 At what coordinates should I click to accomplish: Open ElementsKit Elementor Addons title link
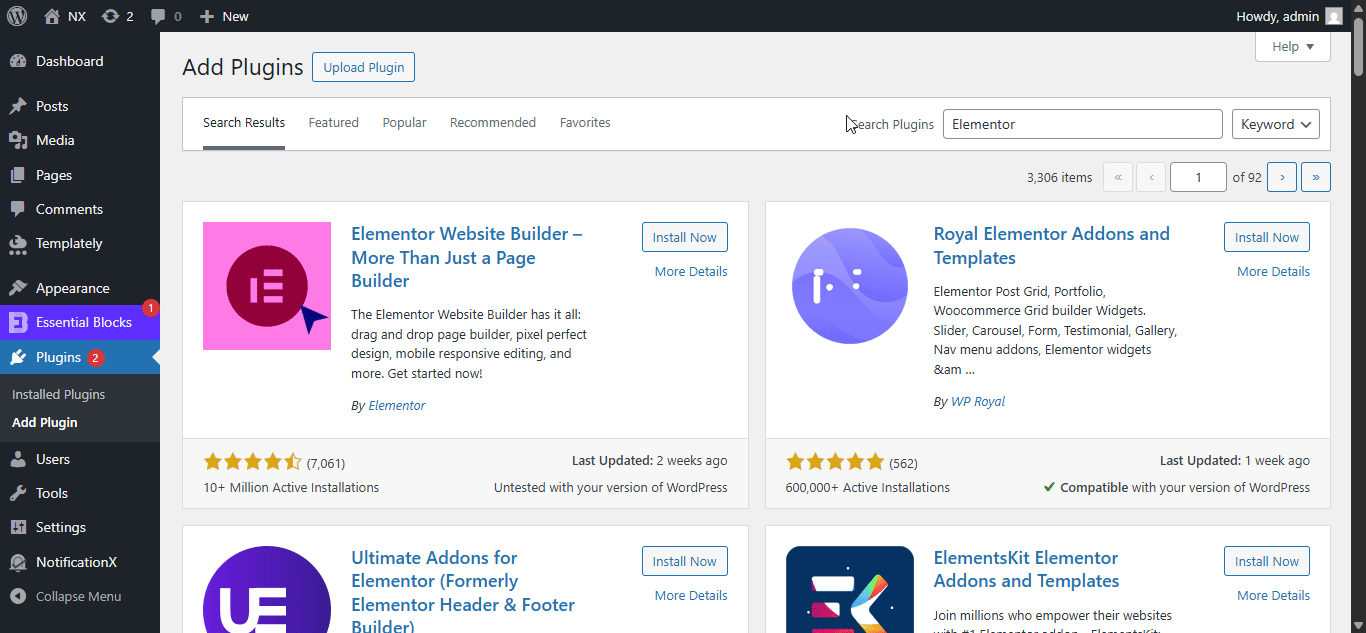[1027, 569]
